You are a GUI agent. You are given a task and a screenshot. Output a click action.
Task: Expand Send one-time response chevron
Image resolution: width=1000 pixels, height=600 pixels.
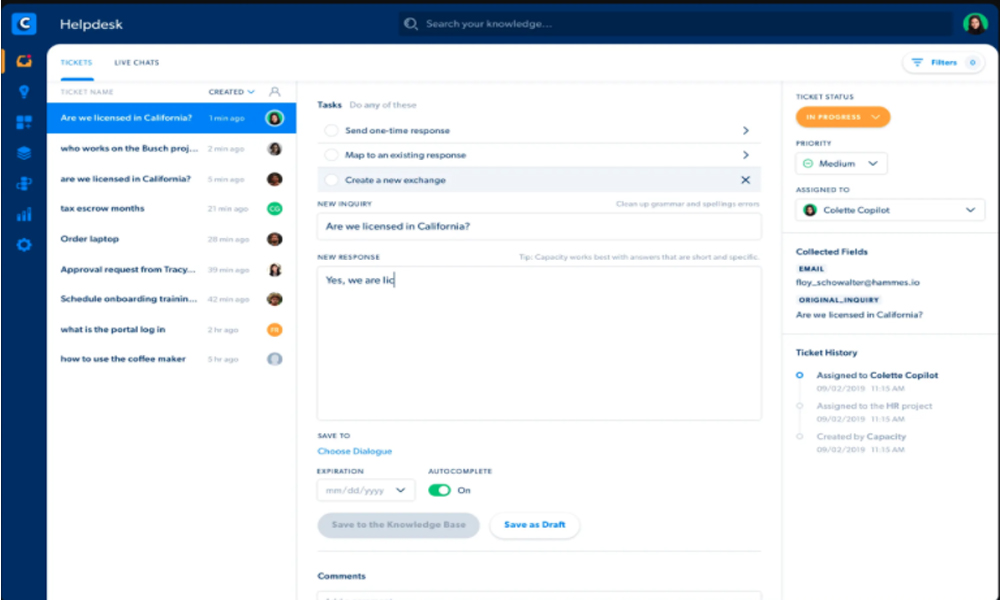click(x=746, y=131)
